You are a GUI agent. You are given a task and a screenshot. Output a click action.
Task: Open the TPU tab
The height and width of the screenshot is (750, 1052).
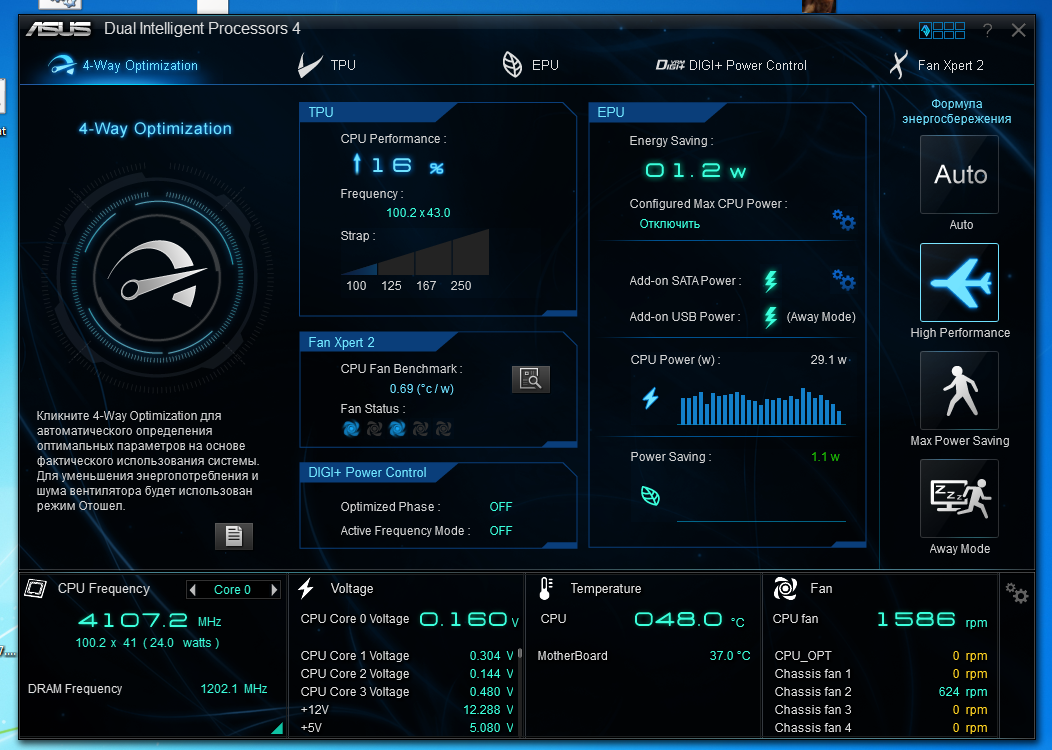point(327,65)
